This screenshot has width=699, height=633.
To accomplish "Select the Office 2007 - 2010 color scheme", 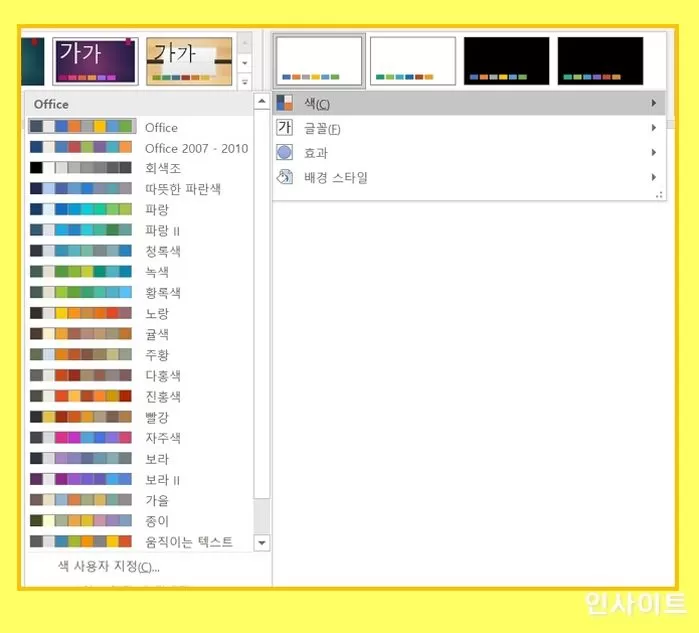I will [x=140, y=148].
